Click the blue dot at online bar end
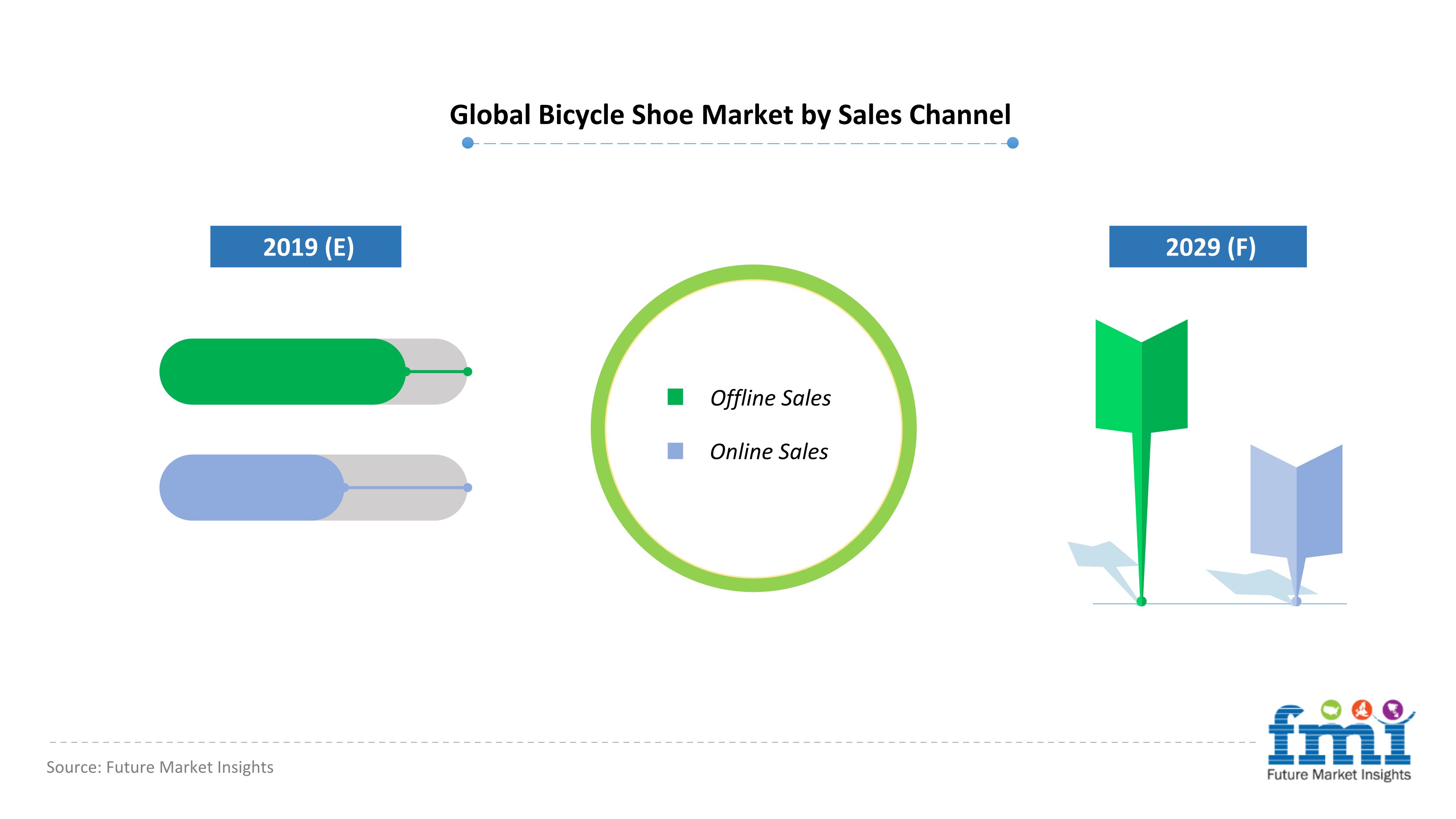The height and width of the screenshot is (819, 1456). click(x=467, y=487)
